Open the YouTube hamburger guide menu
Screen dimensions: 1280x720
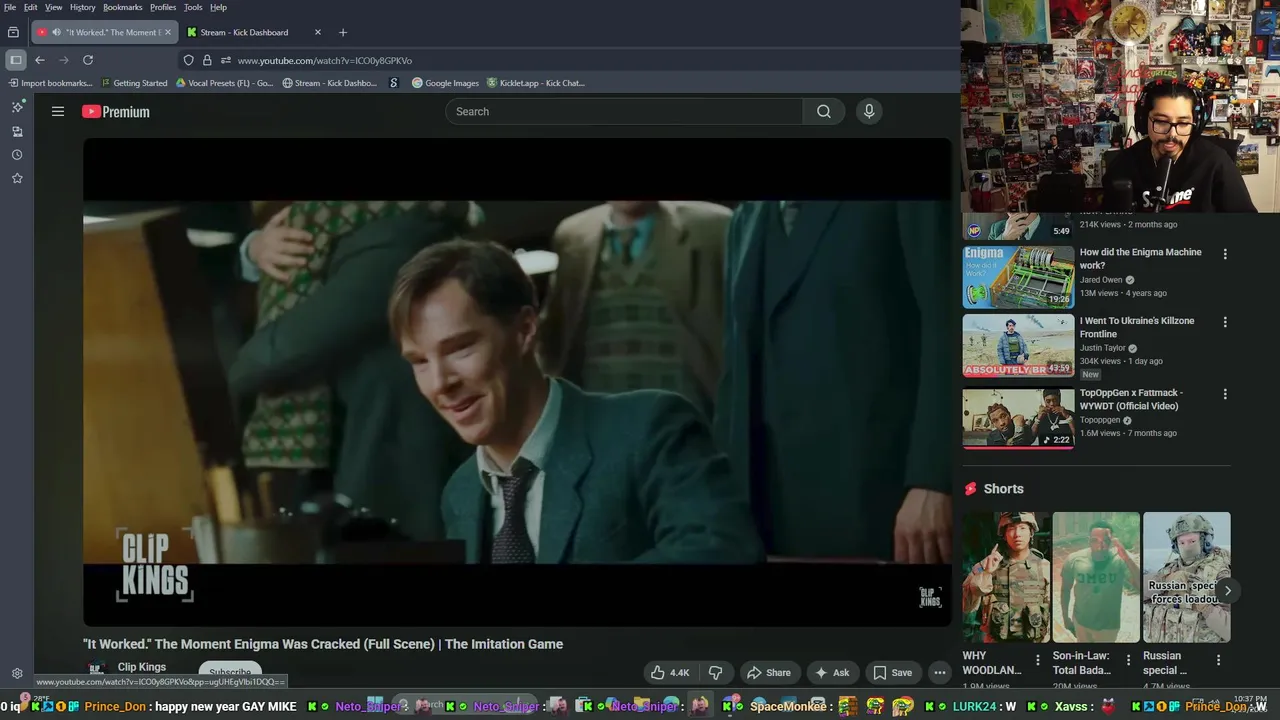(x=58, y=112)
